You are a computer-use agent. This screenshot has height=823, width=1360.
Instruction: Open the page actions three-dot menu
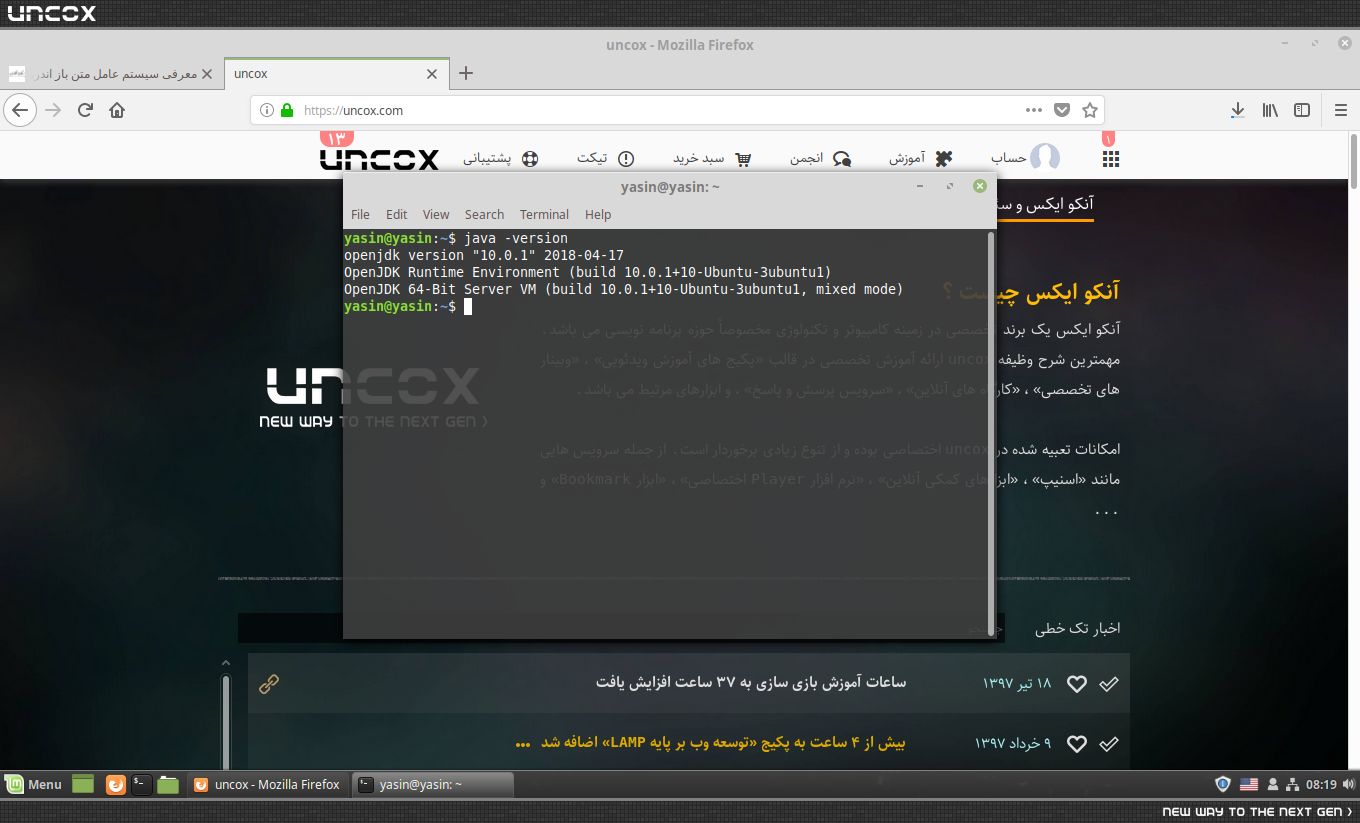(x=1035, y=110)
